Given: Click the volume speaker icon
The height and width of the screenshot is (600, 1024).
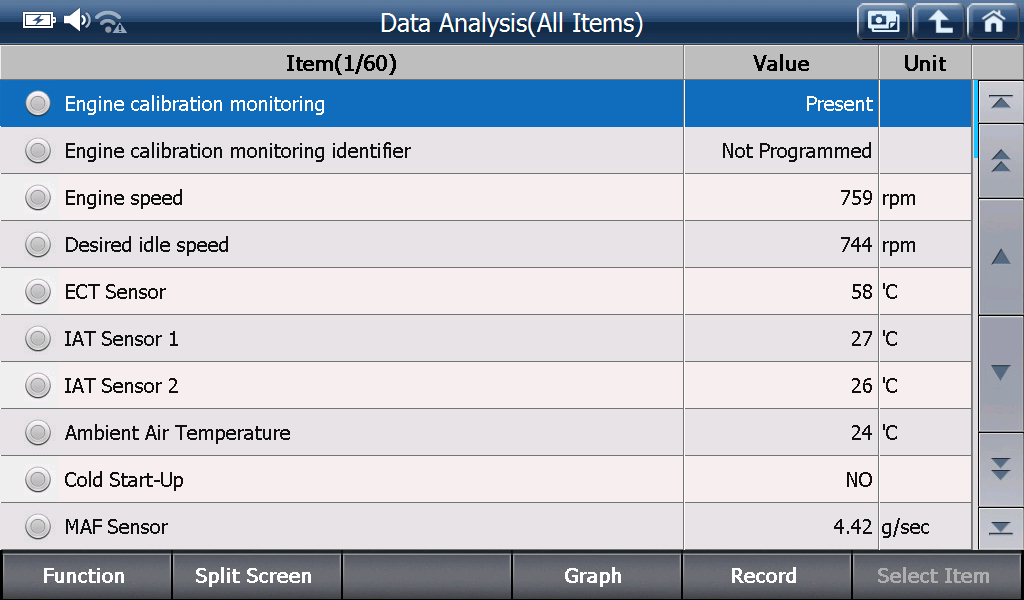Looking at the screenshot, I should (77, 20).
